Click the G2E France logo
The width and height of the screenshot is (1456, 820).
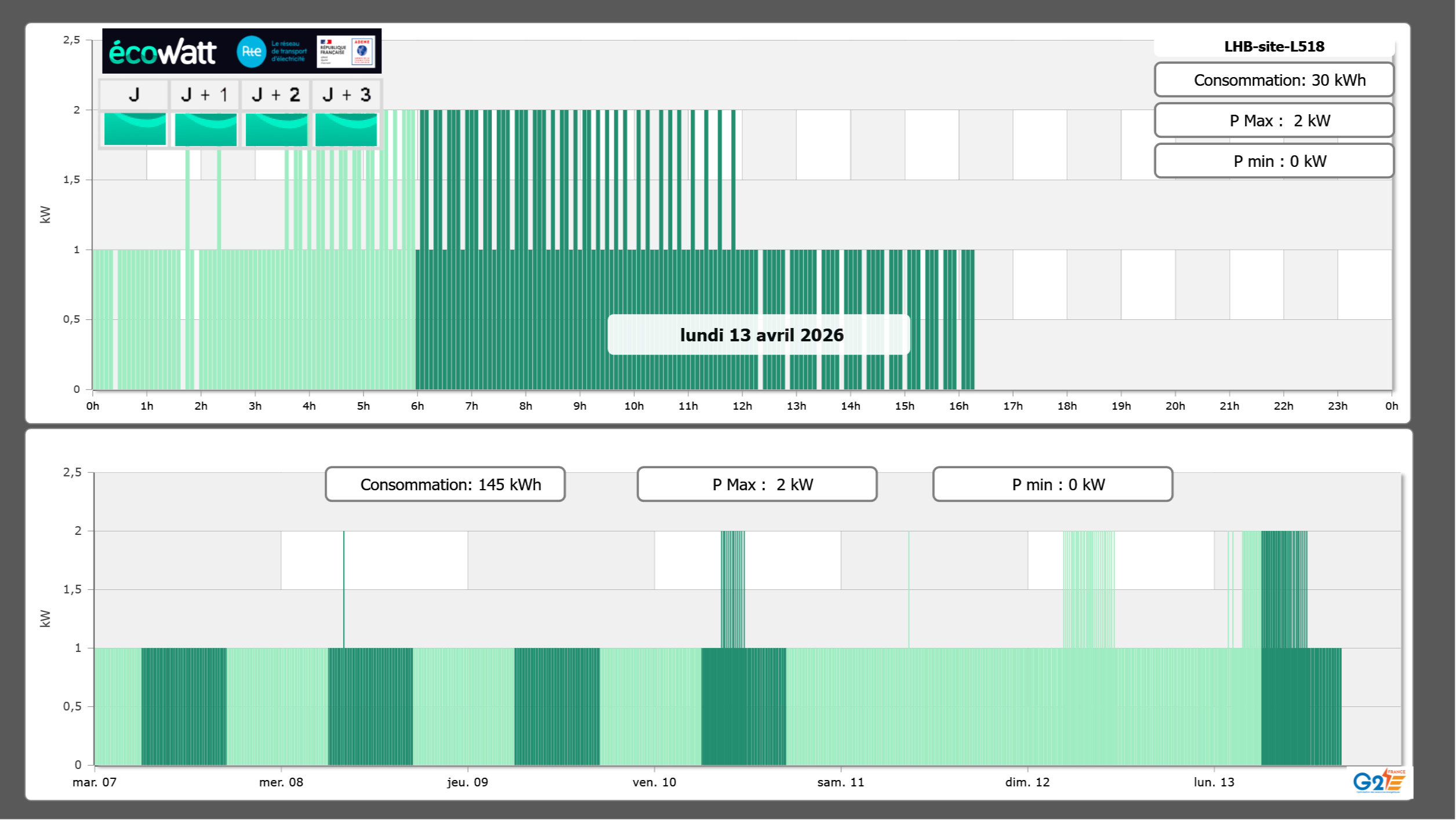1378,782
